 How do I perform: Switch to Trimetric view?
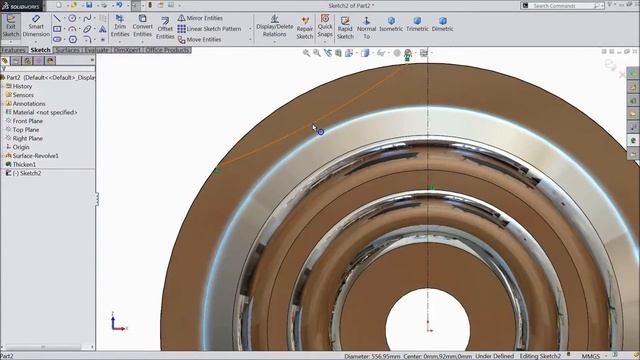tap(417, 24)
